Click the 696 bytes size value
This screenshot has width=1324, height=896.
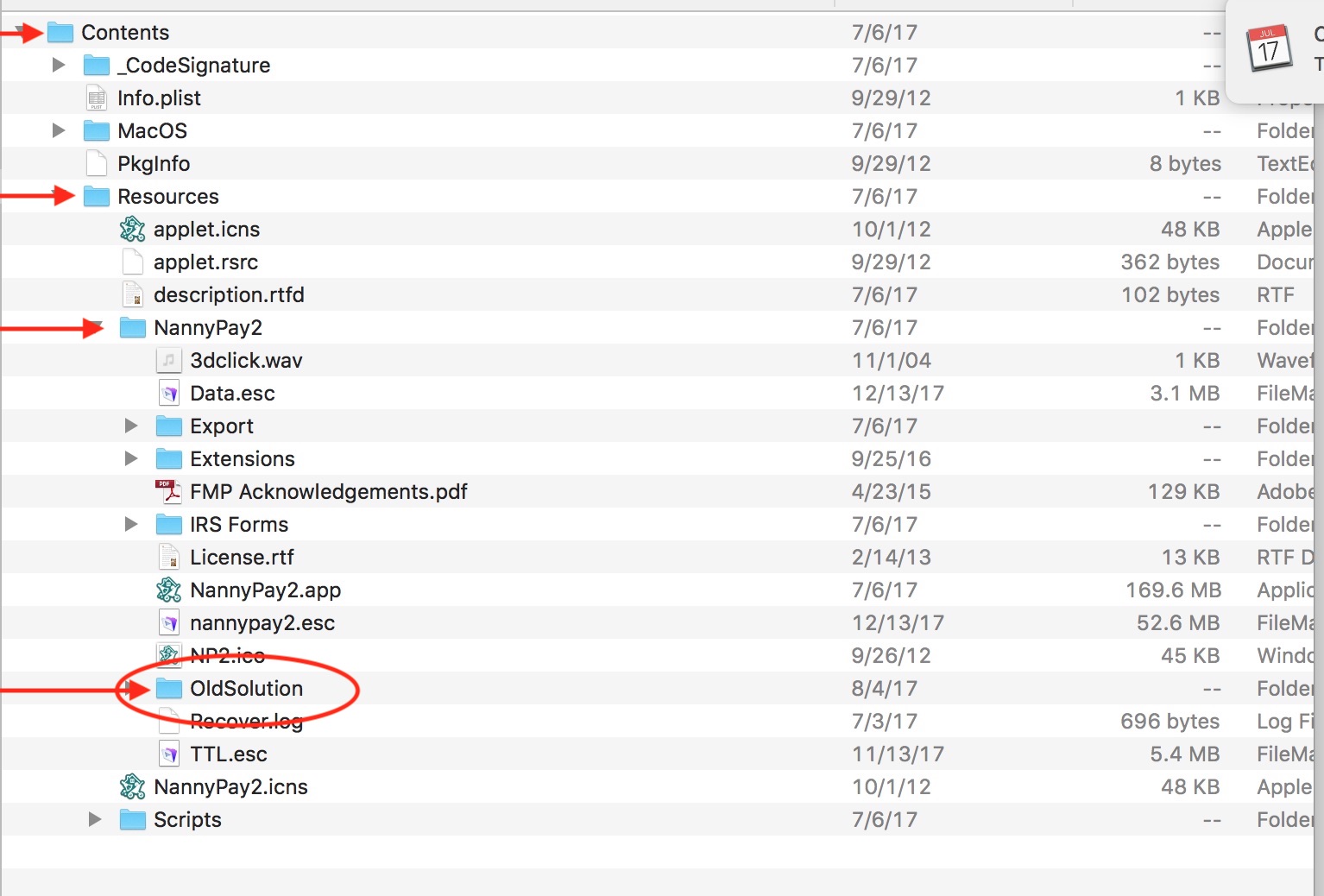coord(1170,722)
